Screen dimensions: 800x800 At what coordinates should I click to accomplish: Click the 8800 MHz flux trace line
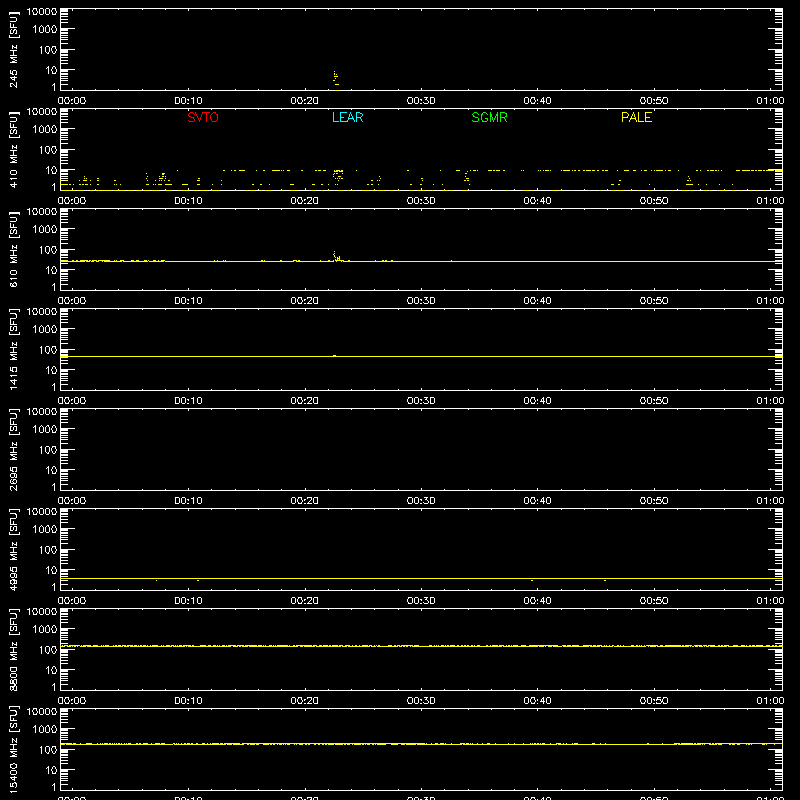pos(421,646)
